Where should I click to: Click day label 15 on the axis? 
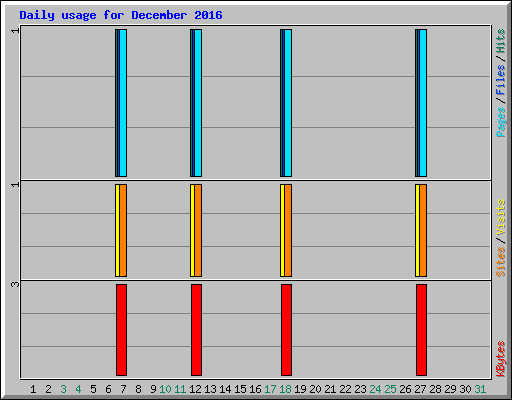[240, 389]
